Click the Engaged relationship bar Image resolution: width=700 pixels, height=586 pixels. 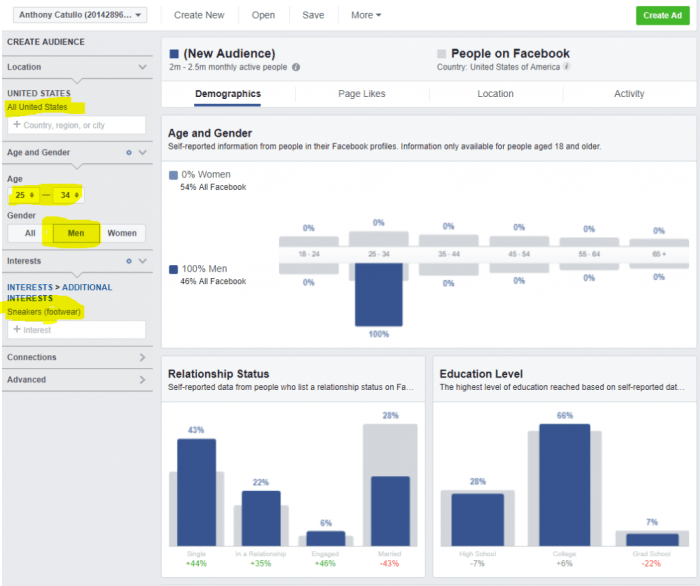[x=326, y=539]
